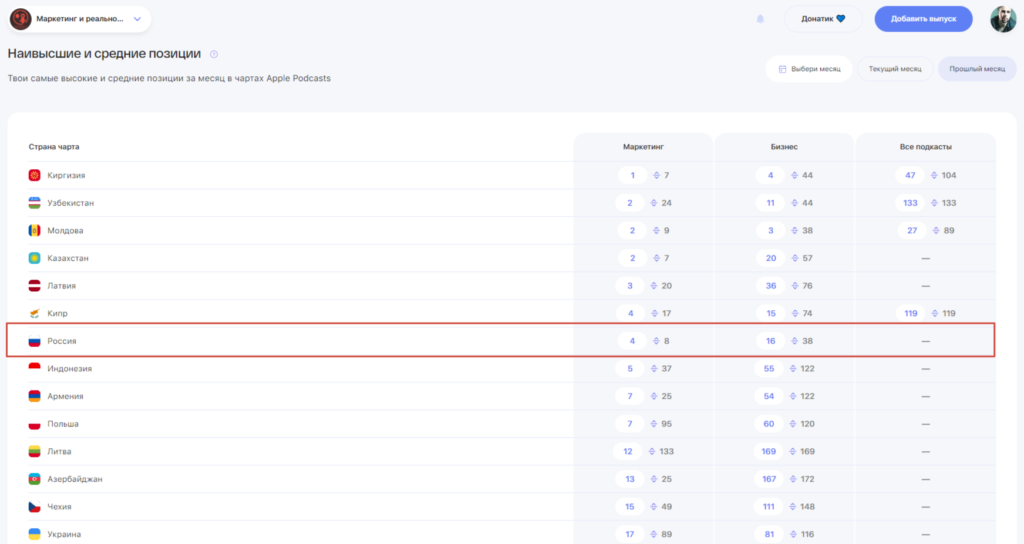Select the Прошлый месяц tab
Viewport: 1024px width, 544px height.
(x=977, y=69)
